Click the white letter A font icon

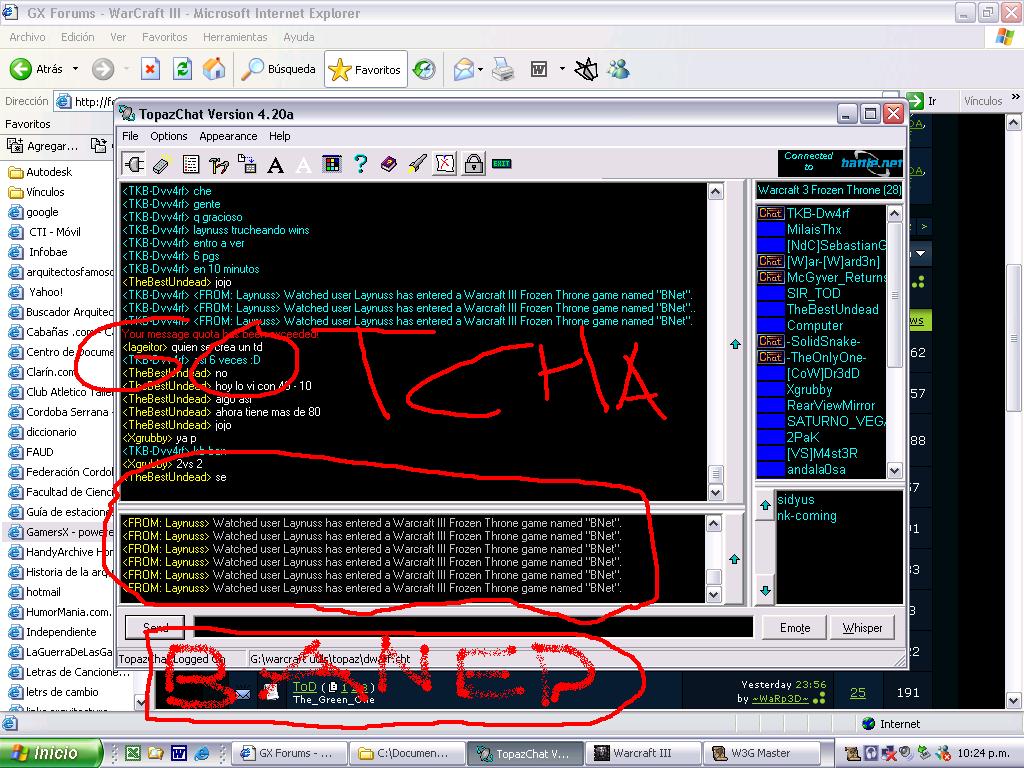tap(304, 165)
